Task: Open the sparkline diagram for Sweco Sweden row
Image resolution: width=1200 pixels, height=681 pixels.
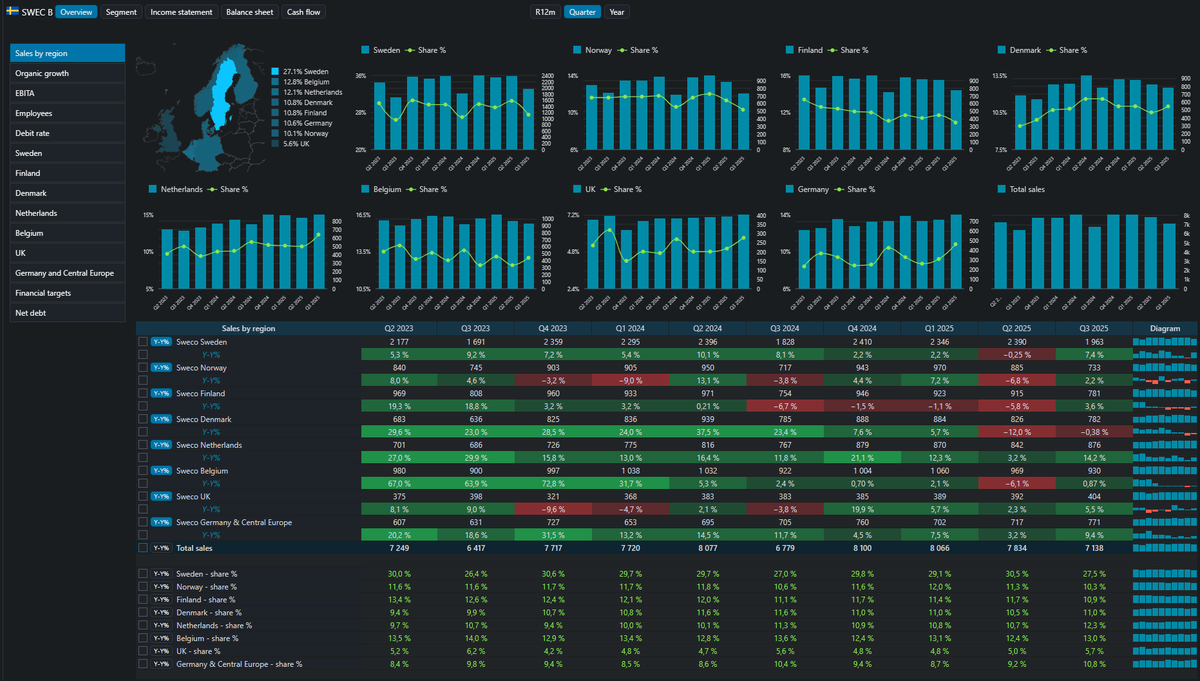Action: (1165, 342)
